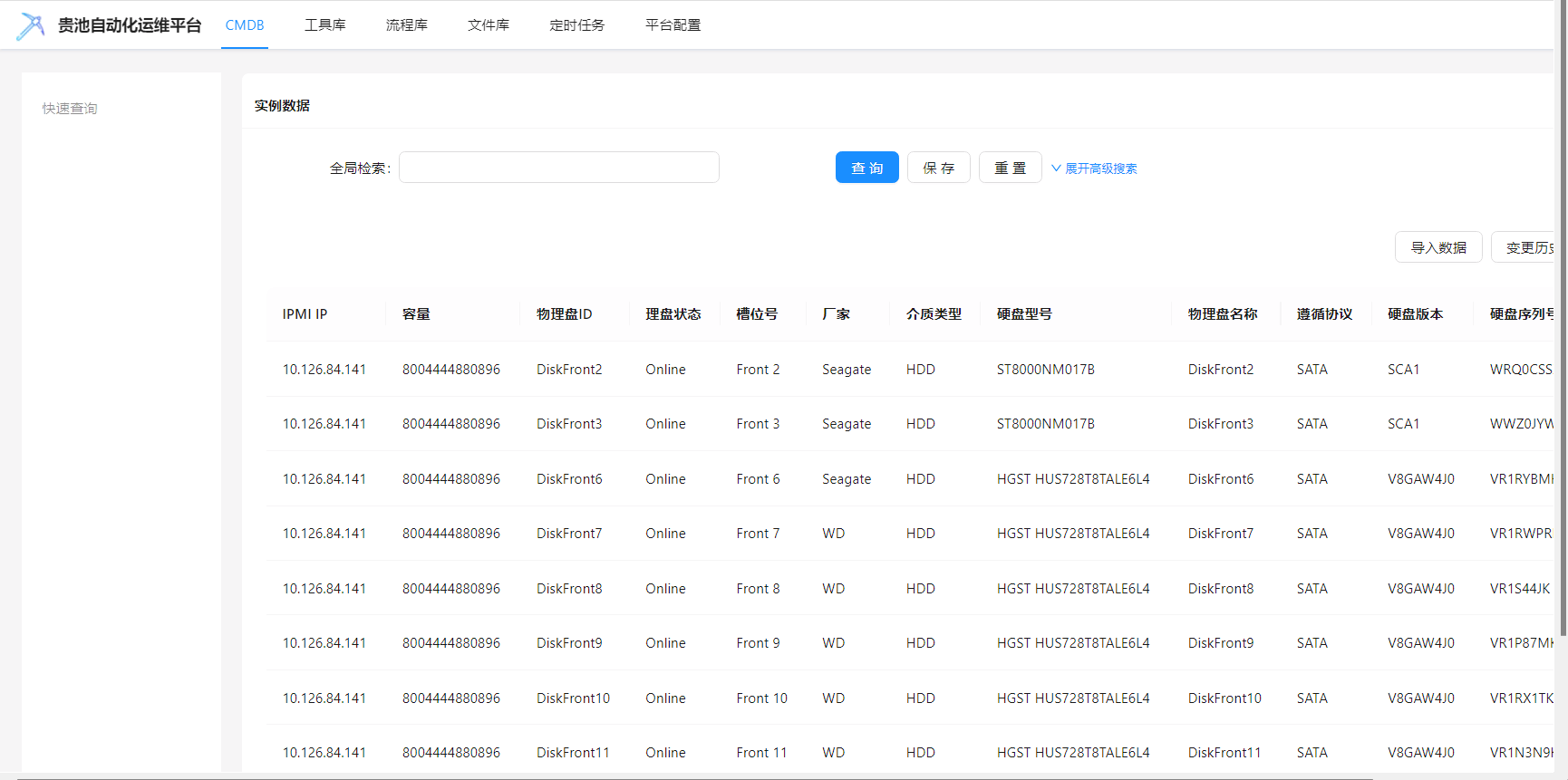Click the blue 查询 button
Image resolution: width=1568 pixels, height=780 pixels.
point(867,168)
